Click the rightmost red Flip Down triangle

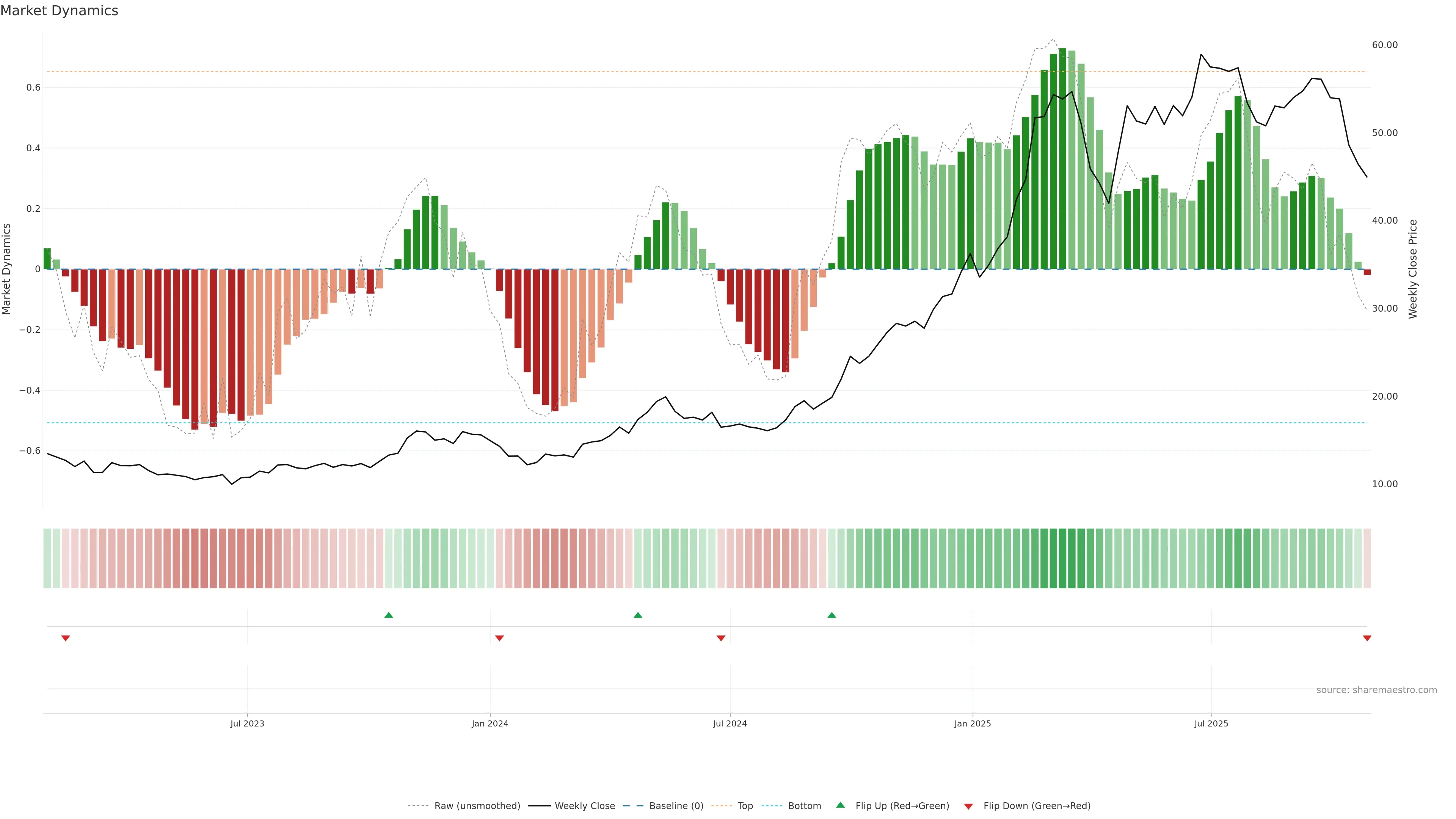1367,638
